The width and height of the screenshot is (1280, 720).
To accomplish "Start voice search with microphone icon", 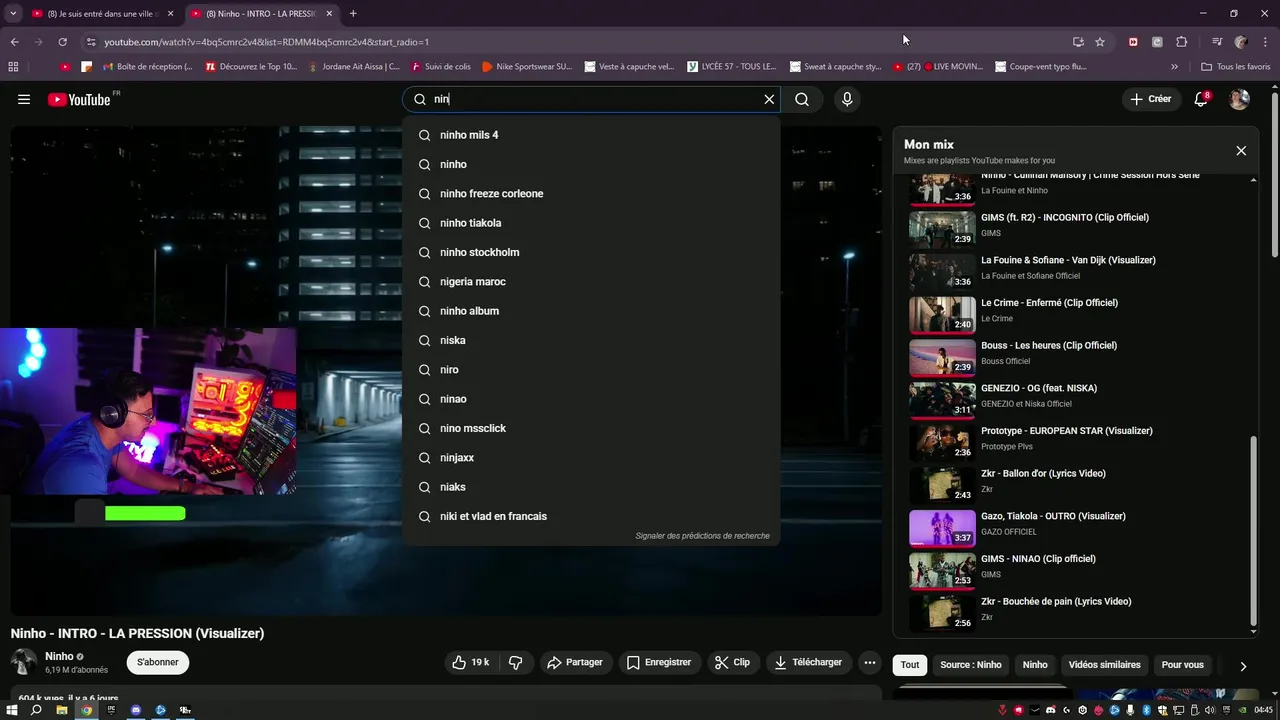I will [x=847, y=99].
